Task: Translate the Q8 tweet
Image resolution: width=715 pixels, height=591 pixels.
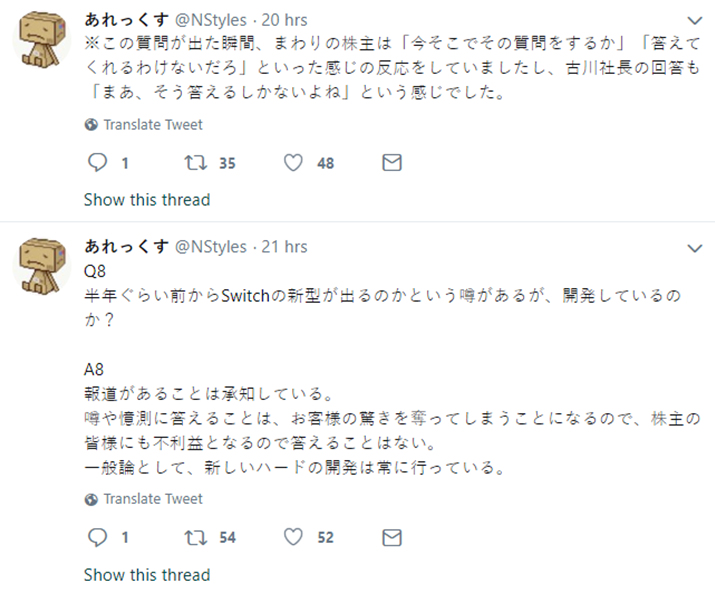Action: [152, 499]
